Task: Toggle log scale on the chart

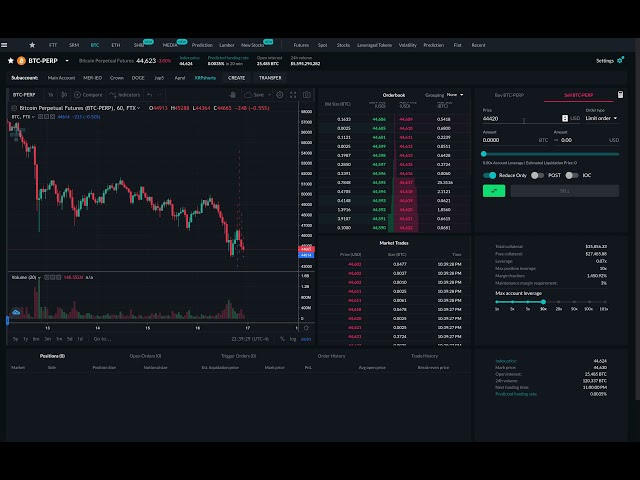Action: (x=293, y=339)
